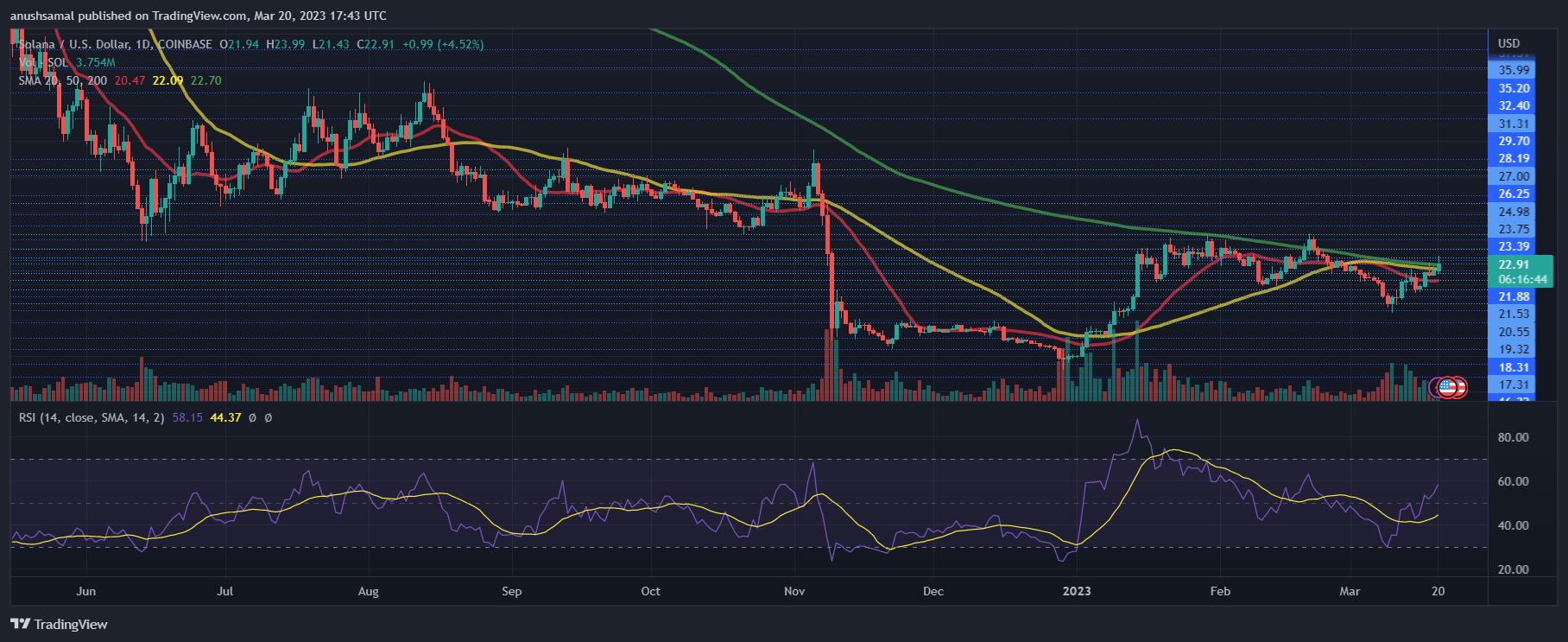The height and width of the screenshot is (642, 1568).
Task: Click the Jun label on the time axis
Action: click(85, 591)
